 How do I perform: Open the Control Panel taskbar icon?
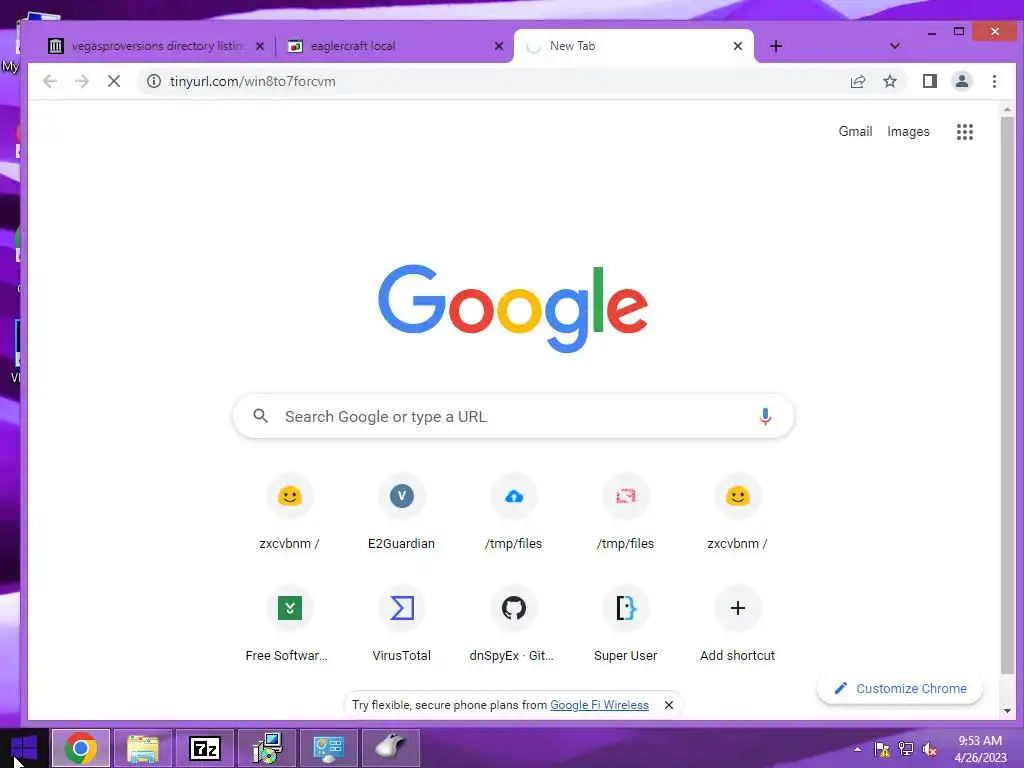pyautogui.click(x=328, y=748)
